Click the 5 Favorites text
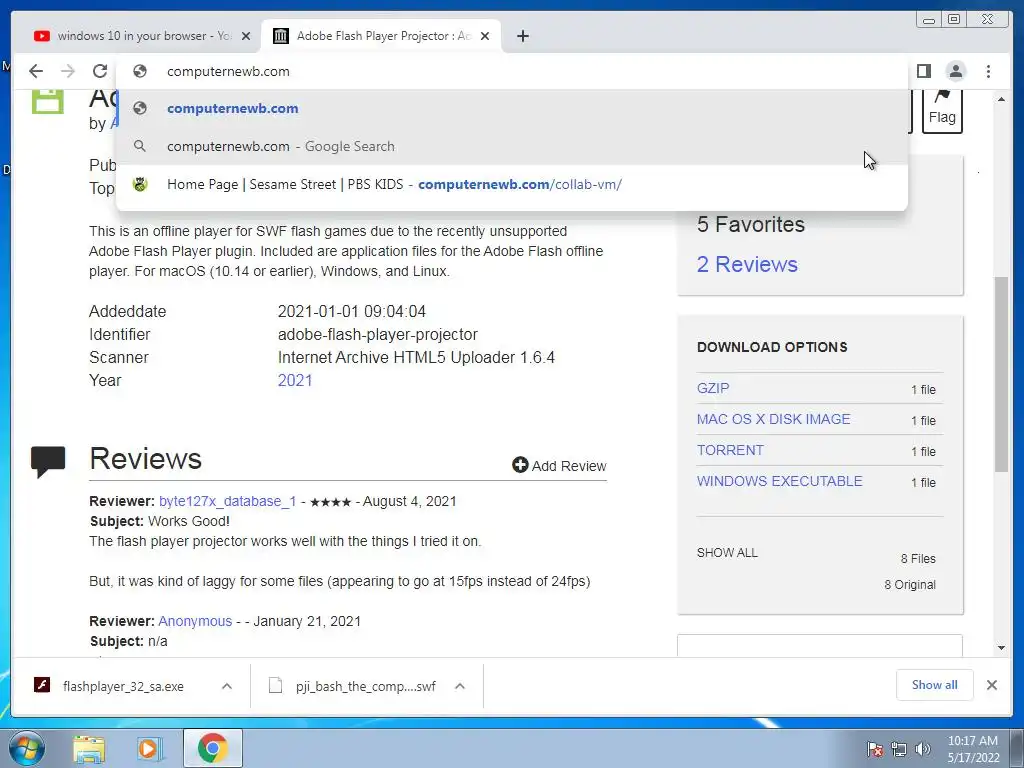Image resolution: width=1024 pixels, height=768 pixels. pos(750,224)
